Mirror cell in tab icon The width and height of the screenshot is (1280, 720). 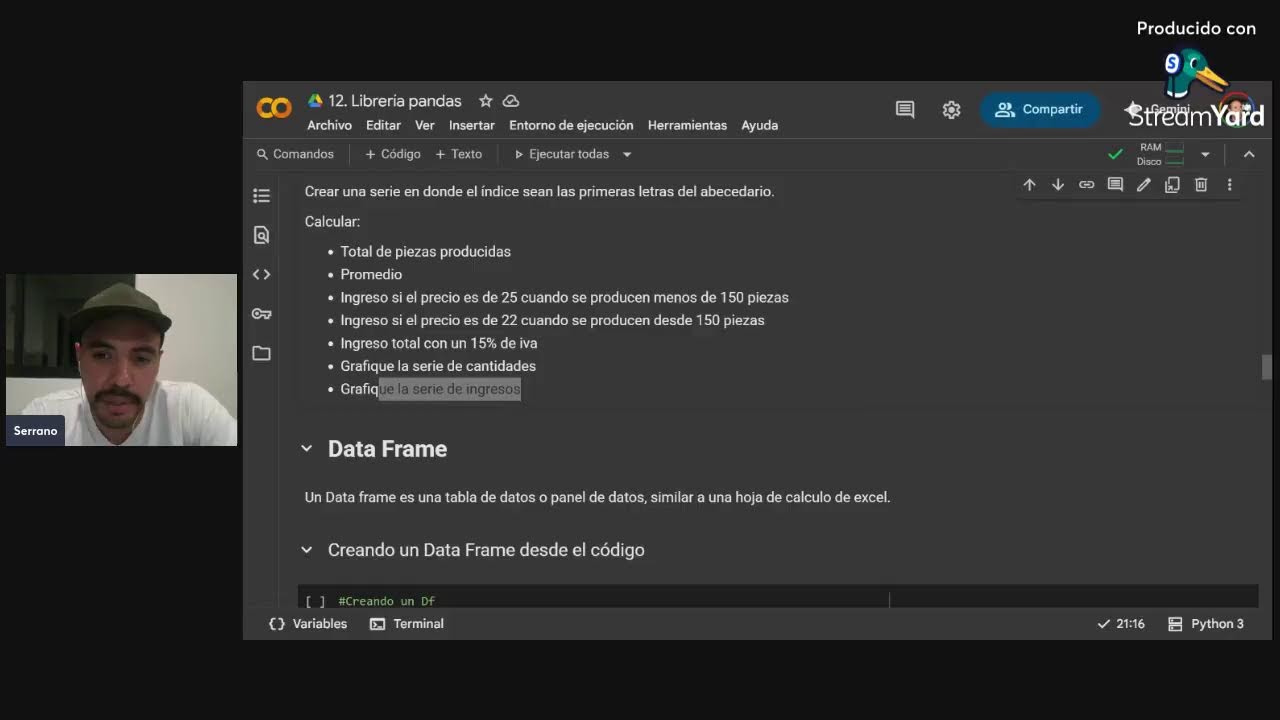[x=1172, y=185]
